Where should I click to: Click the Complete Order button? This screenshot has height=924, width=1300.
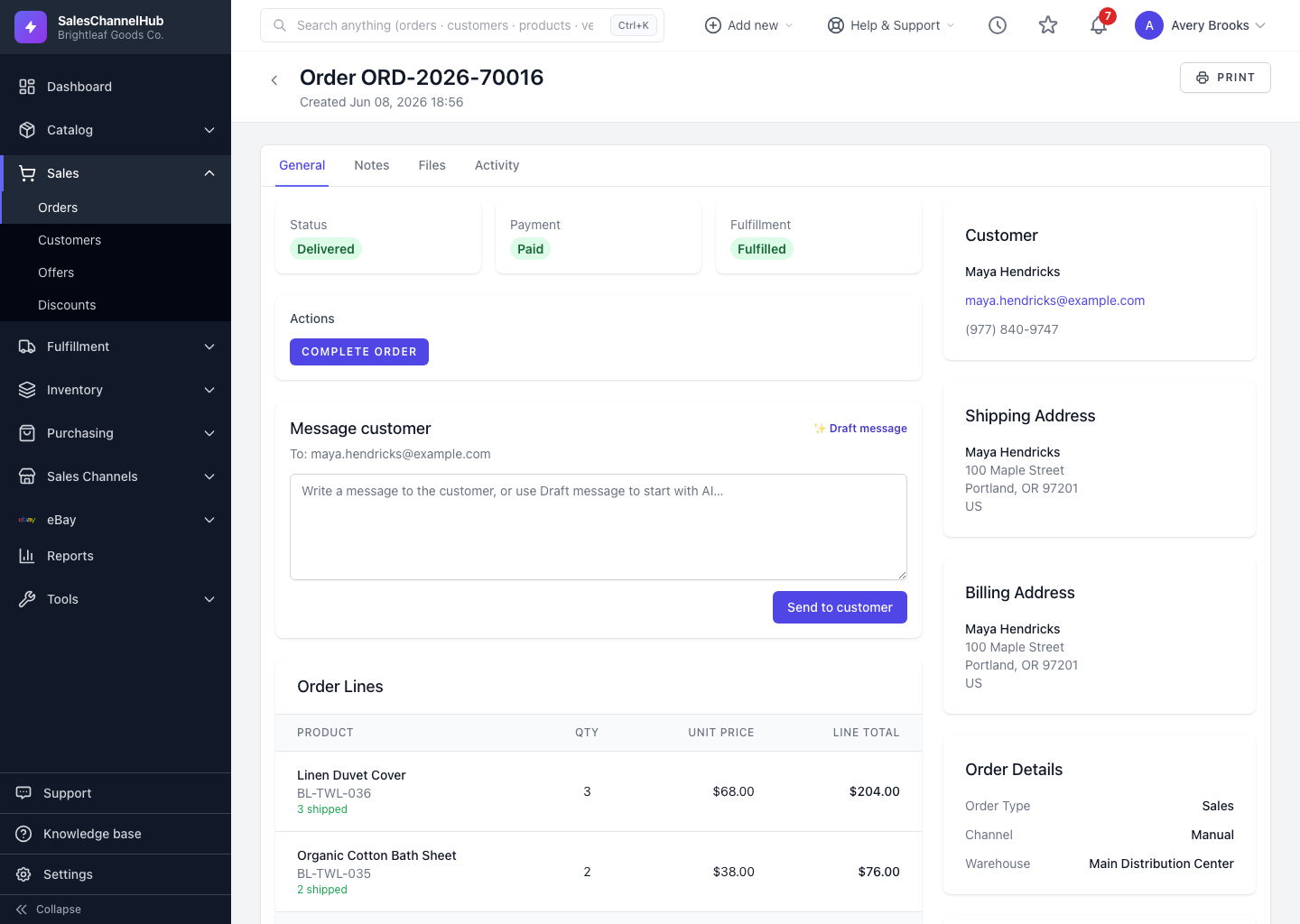[359, 352]
